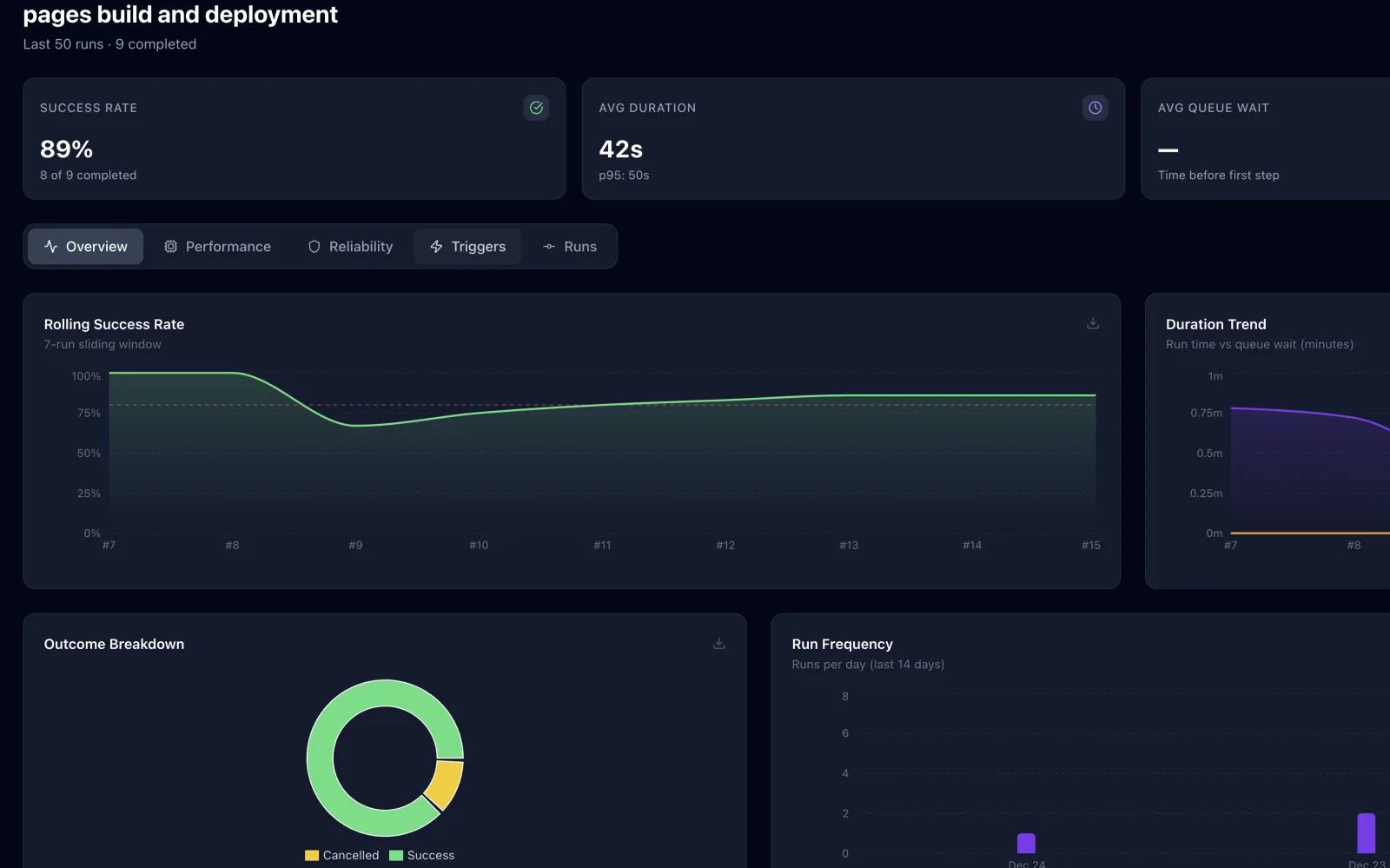1390x868 pixels.
Task: Click the yellow Cancelled segment of the donut
Action: point(446,784)
